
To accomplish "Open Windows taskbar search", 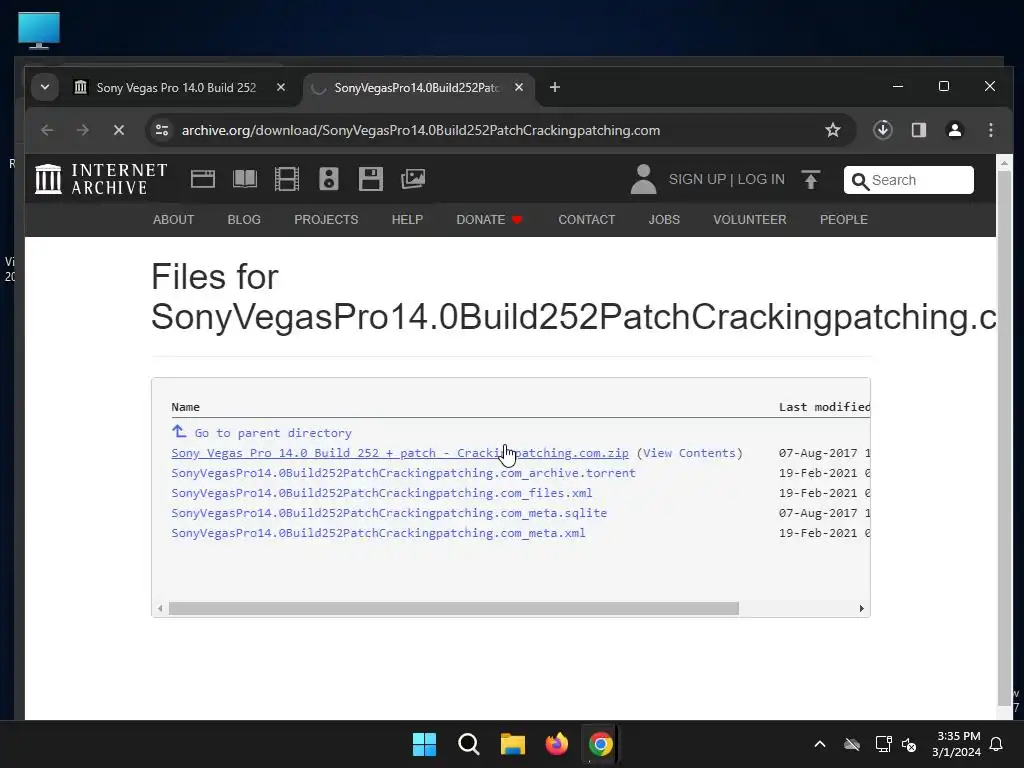I will 468,744.
